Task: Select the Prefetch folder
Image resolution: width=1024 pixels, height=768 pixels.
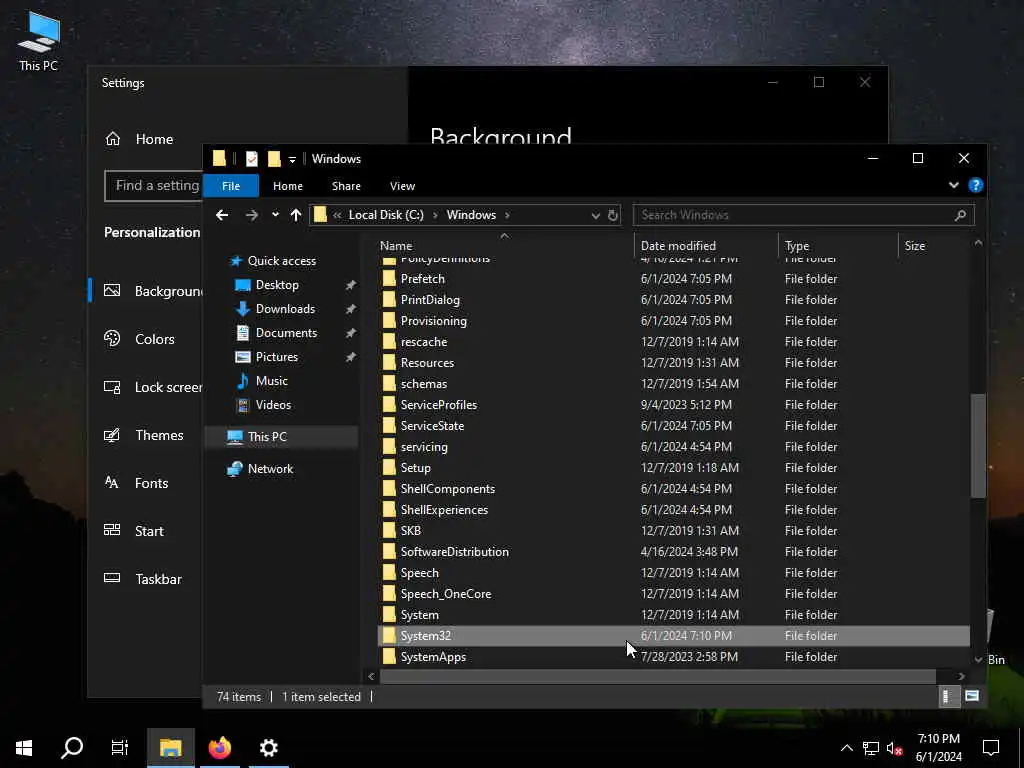Action: 673,279
